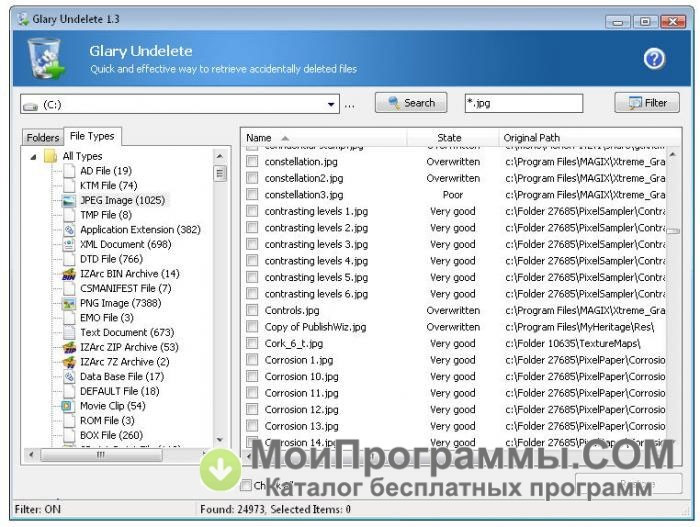The height and width of the screenshot is (527, 700).
Task: Switch to the File Types tab
Action: click(92, 136)
